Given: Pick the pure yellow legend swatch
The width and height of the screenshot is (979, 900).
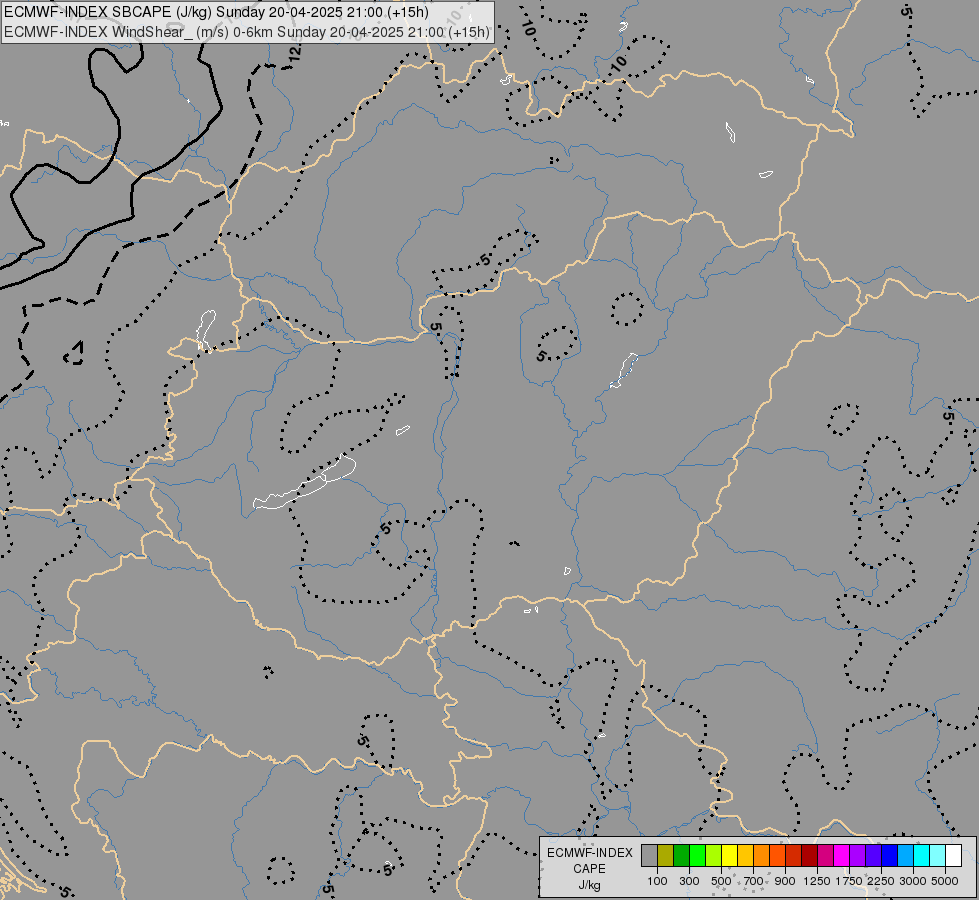Looking at the screenshot, I should 730,856.
